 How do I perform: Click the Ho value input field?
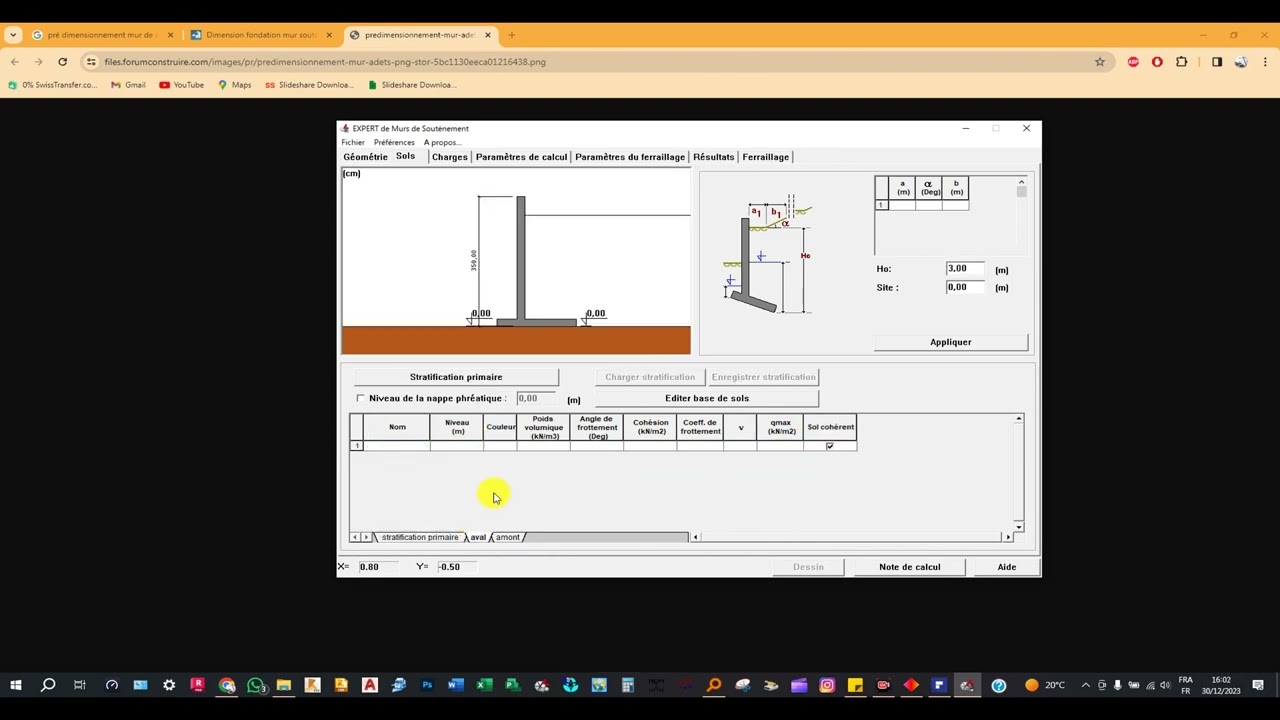pos(966,269)
